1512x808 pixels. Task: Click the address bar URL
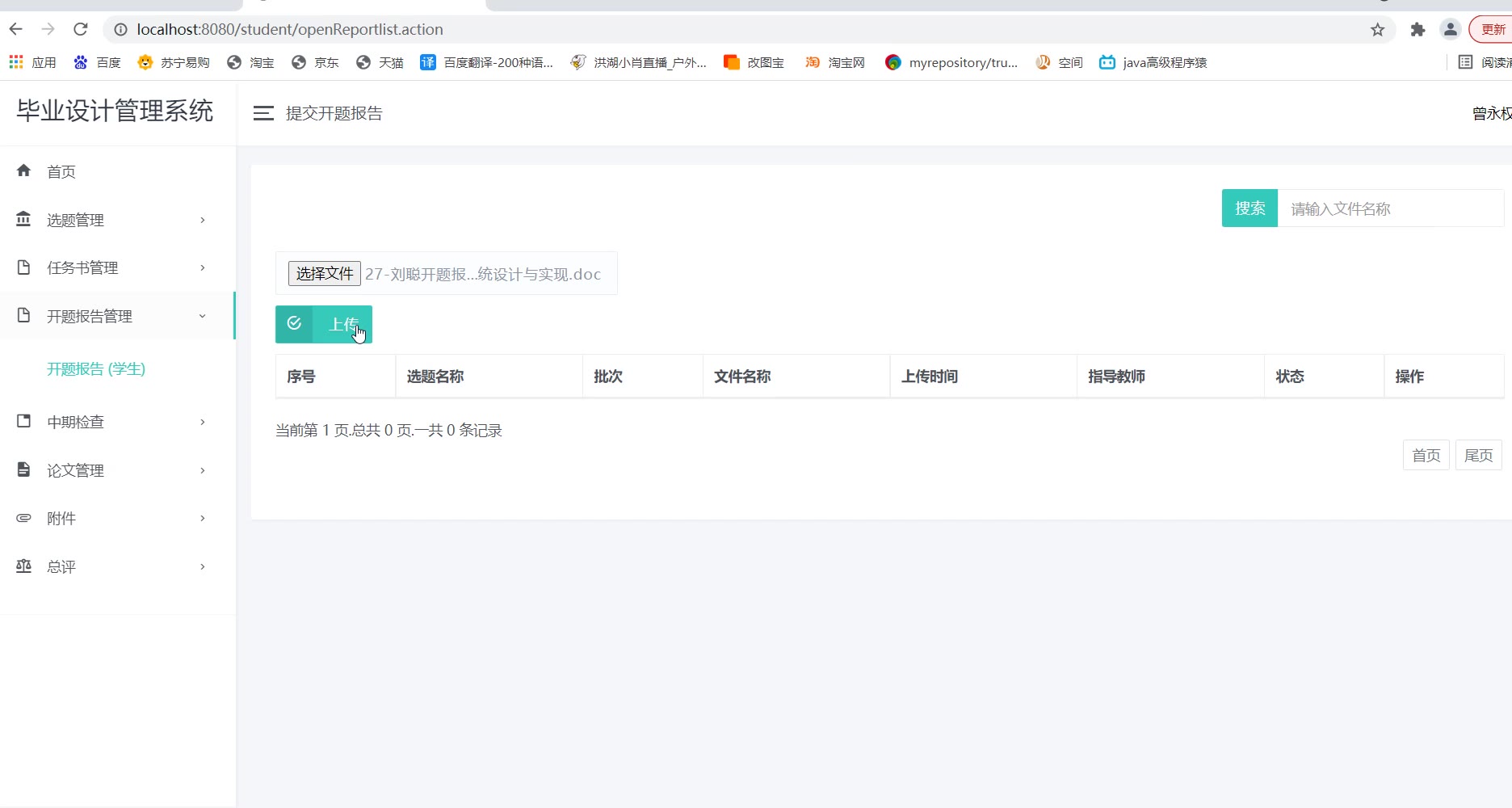pos(290,30)
